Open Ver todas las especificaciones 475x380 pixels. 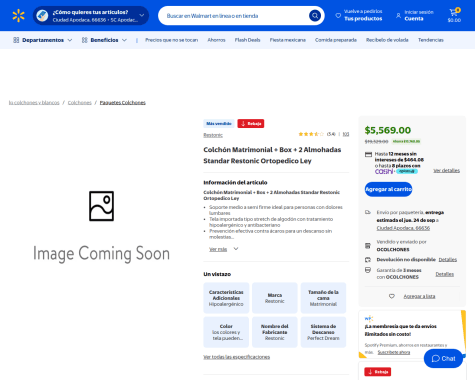[237, 357]
